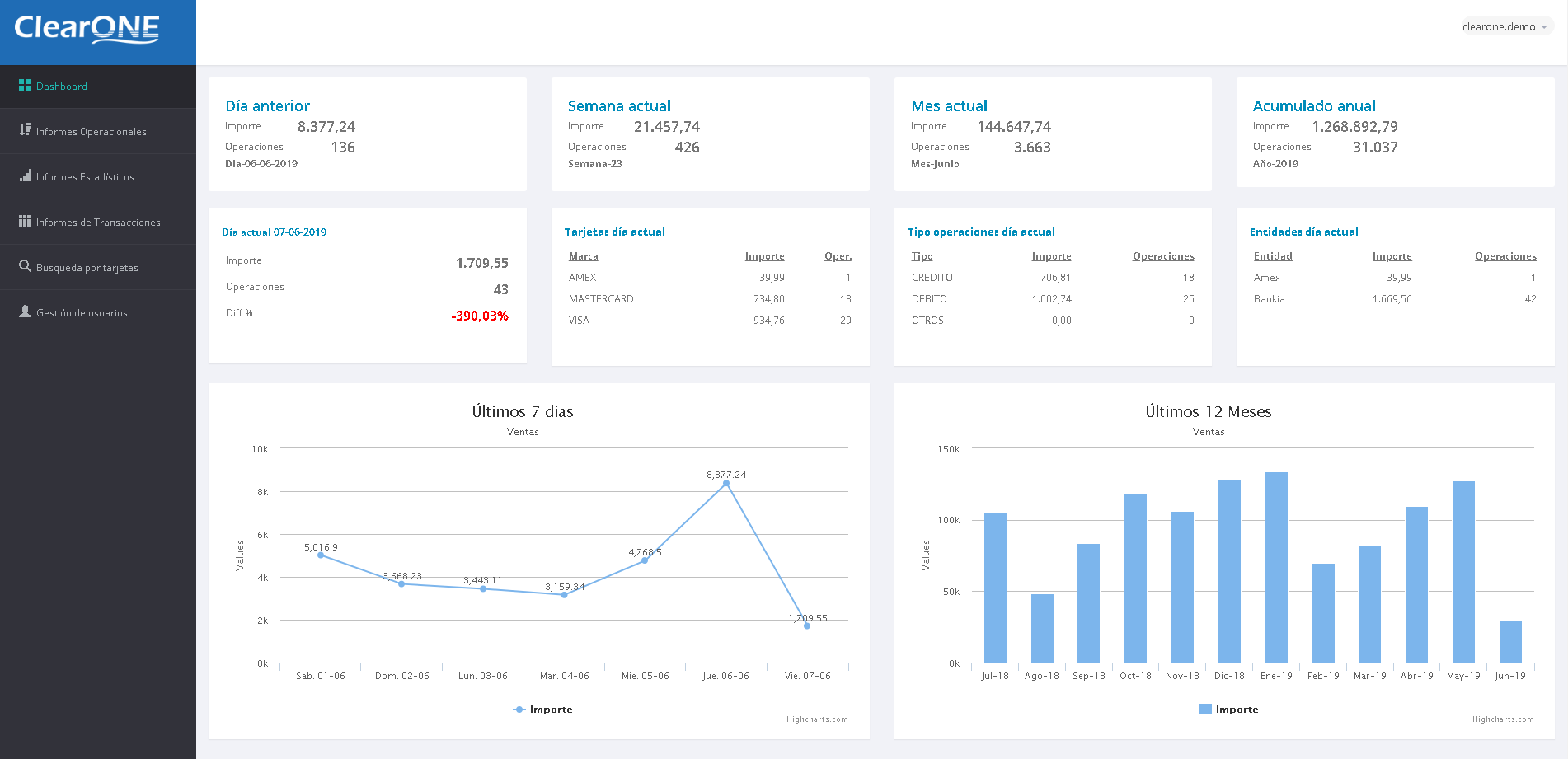Click the Amex entity row label
The image size is (1568, 759).
tap(1266, 278)
